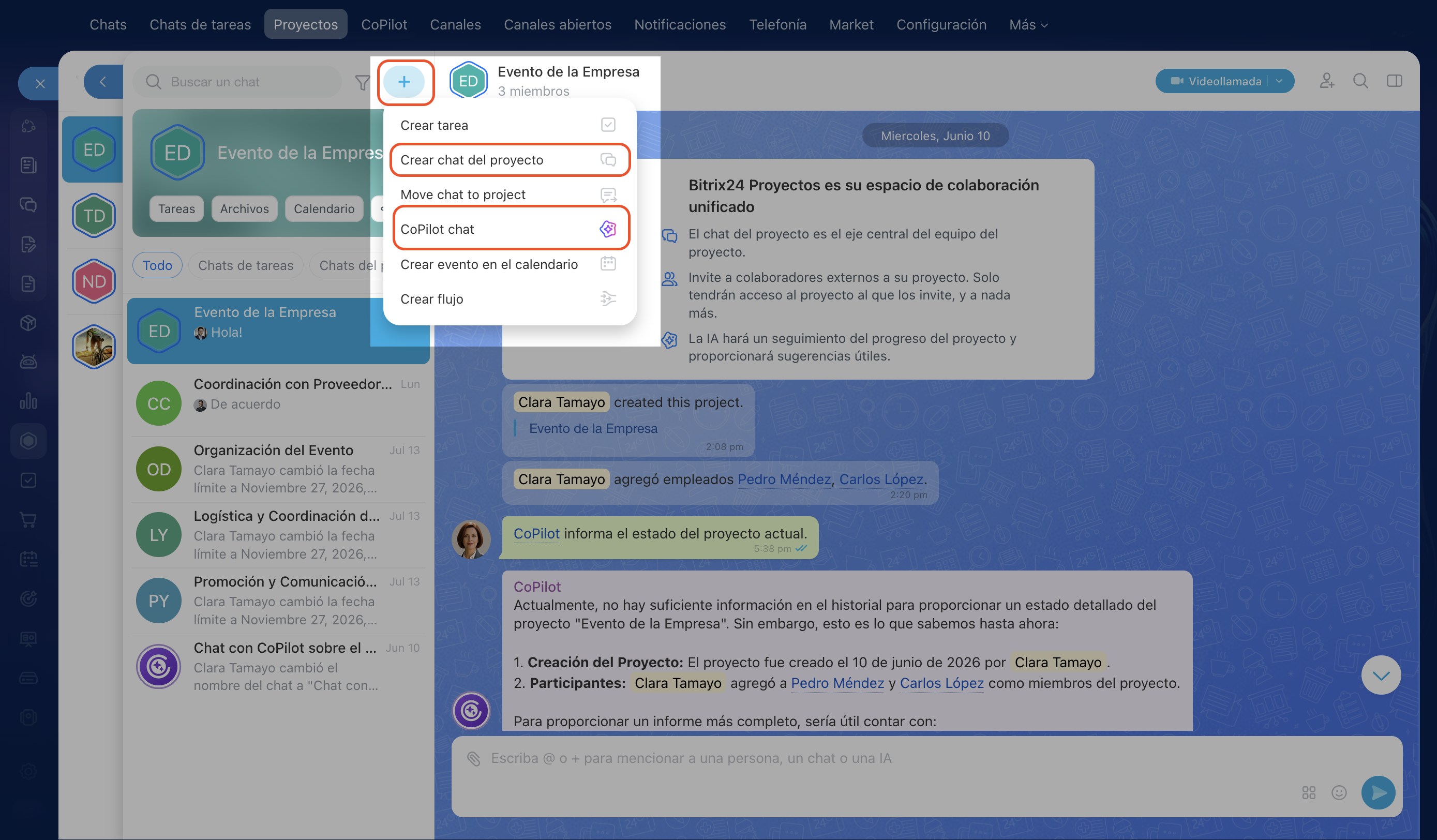Click the chat bubbles icon in left rail
Viewport: 1437px width, 840px height.
28,204
